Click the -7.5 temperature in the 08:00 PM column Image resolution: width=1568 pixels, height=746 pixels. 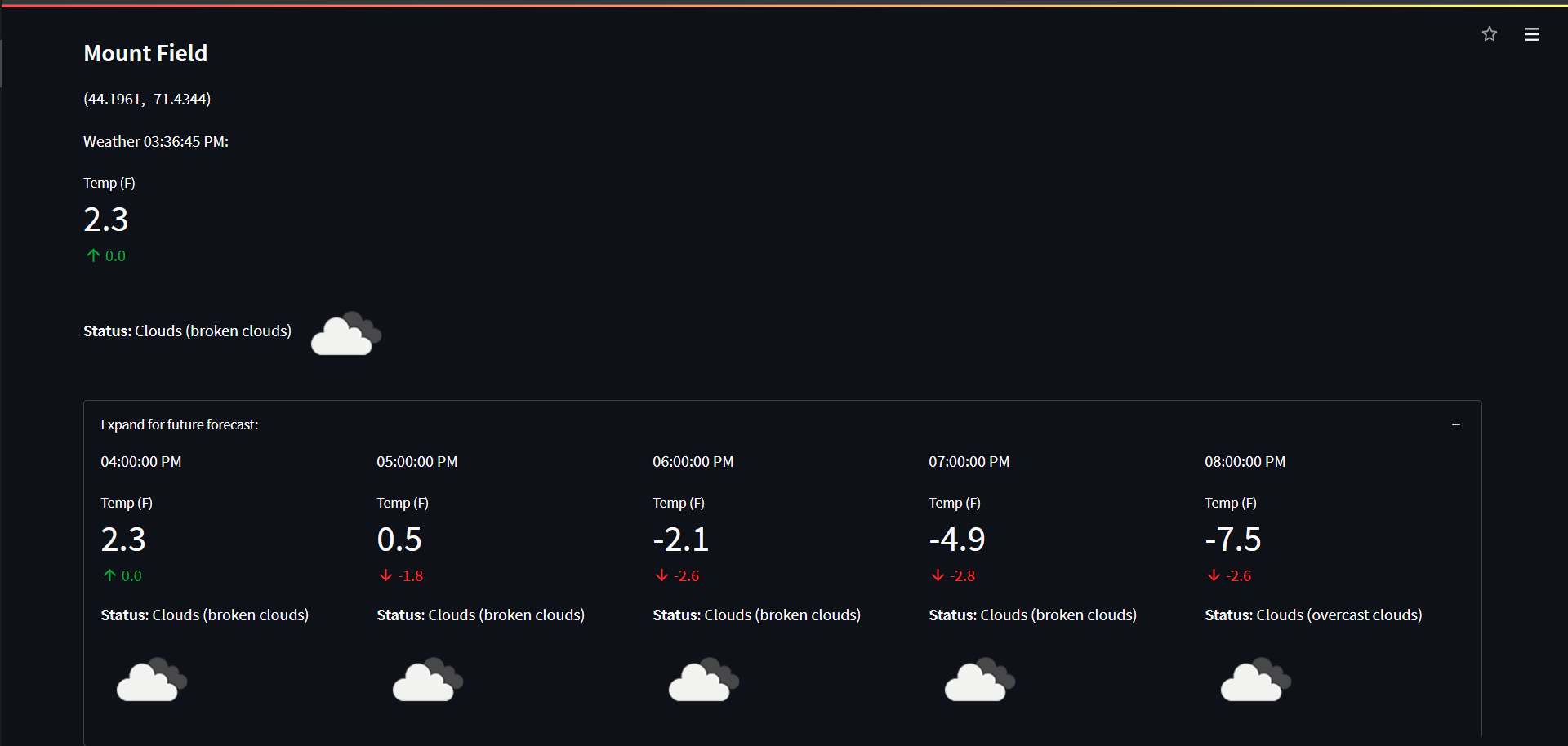[x=1232, y=539]
